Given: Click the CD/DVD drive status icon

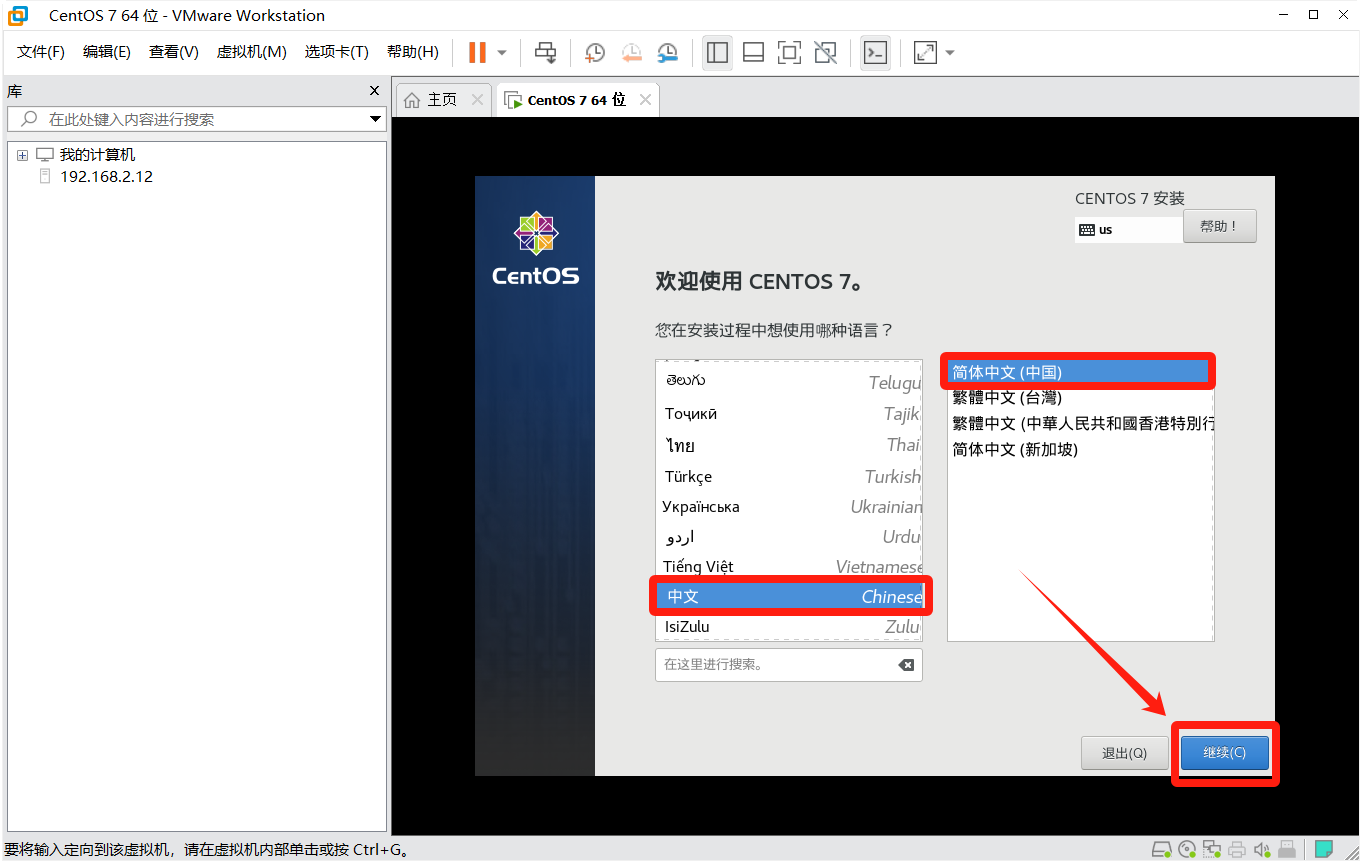Looking at the screenshot, I should 1186,849.
